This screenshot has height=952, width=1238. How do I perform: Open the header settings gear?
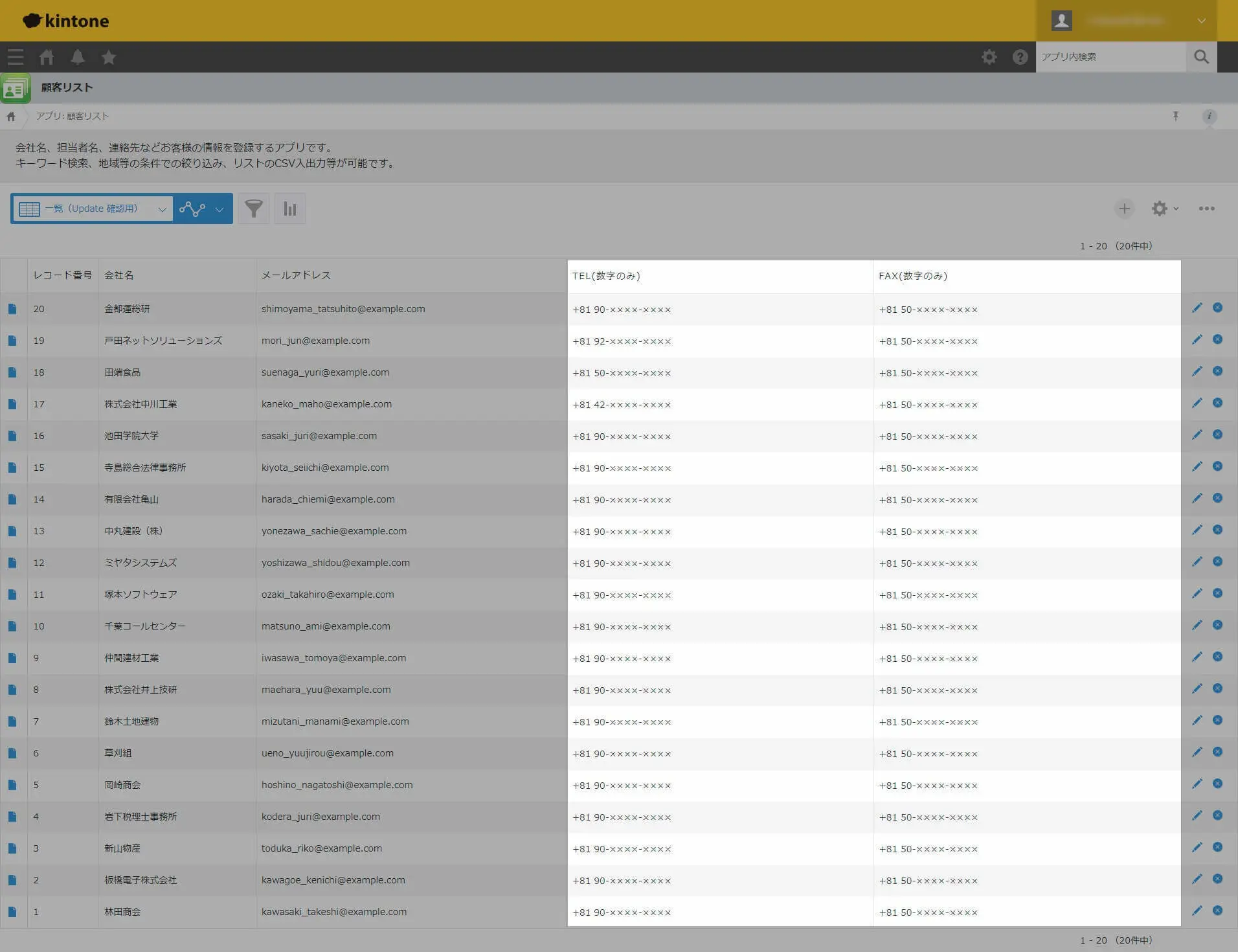coord(989,57)
